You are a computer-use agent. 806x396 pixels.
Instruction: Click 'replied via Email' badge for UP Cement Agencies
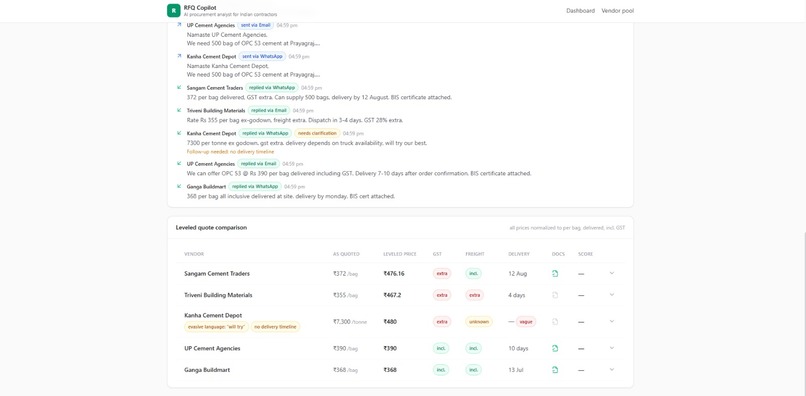click(258, 164)
